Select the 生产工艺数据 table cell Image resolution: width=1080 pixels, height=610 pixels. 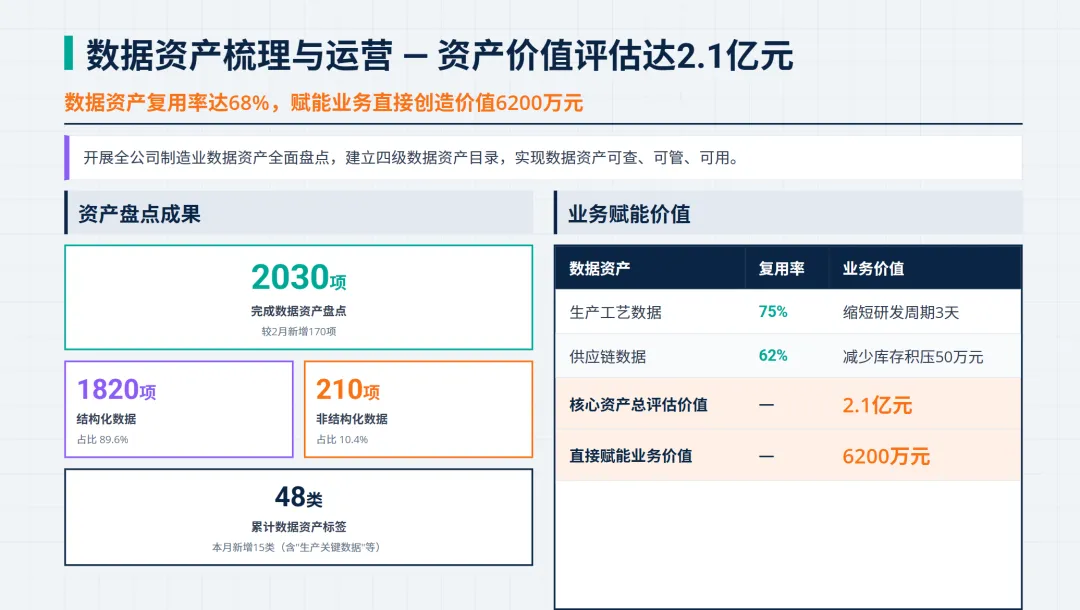pos(615,313)
